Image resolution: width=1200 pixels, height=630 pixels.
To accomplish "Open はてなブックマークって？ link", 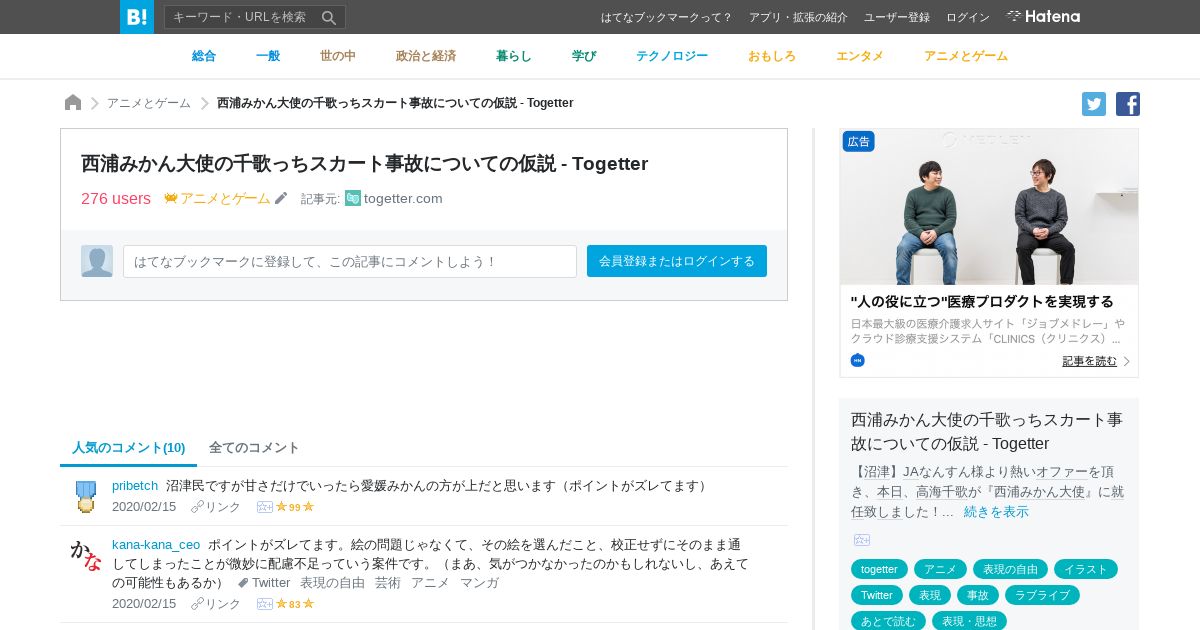I will pyautogui.click(x=667, y=17).
